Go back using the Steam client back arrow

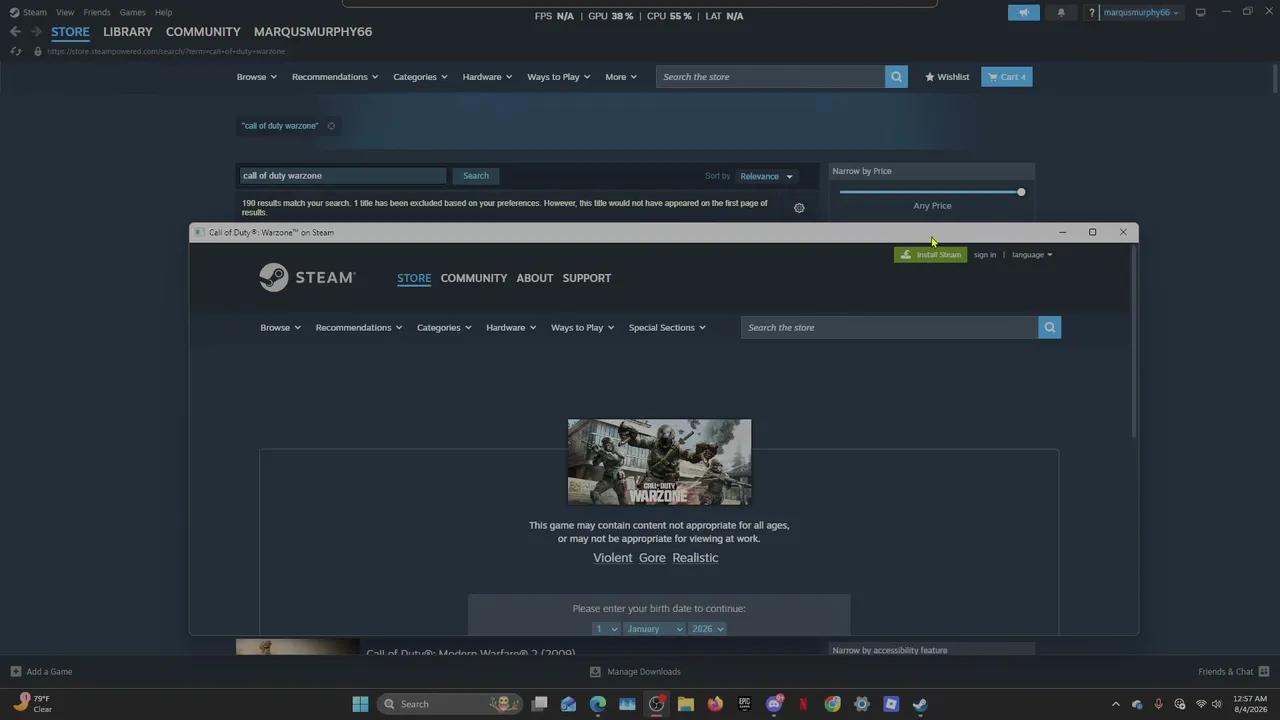[15, 32]
